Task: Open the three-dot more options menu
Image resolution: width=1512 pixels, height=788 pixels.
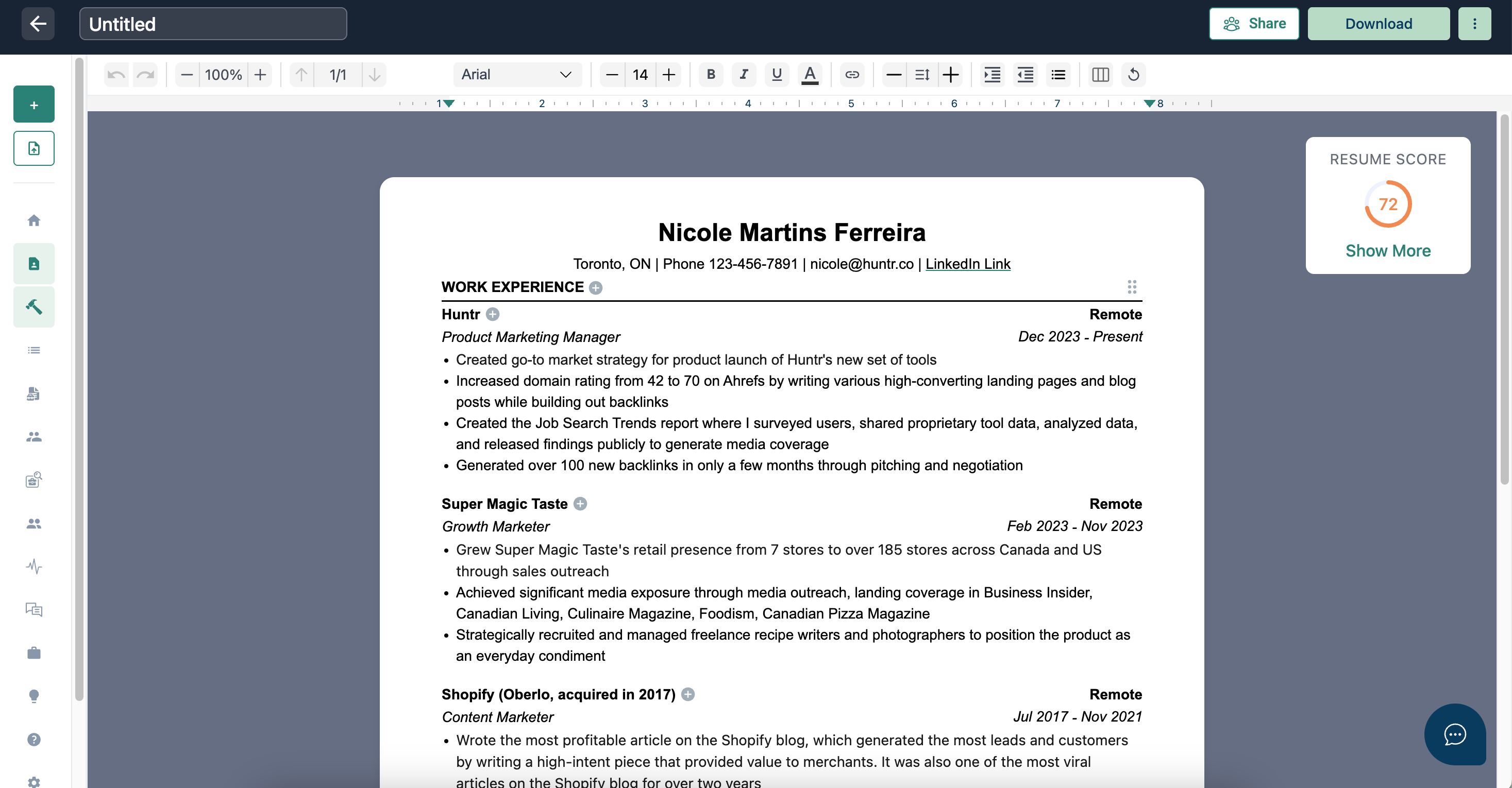Action: tap(1474, 24)
